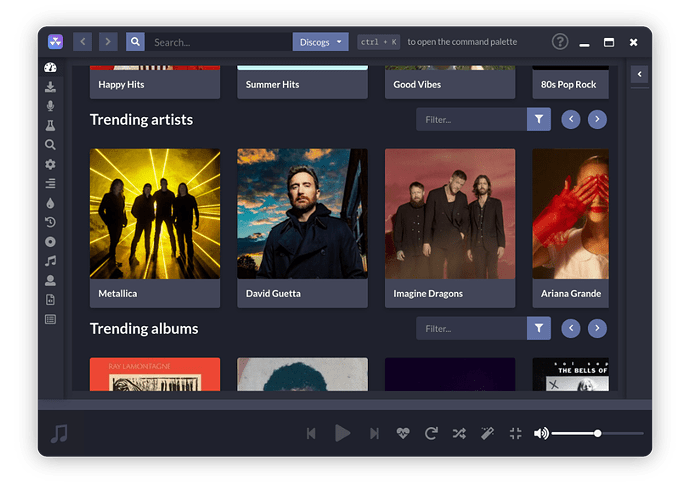
Task: Open the Imagine Dragons artist card
Action: click(450, 228)
